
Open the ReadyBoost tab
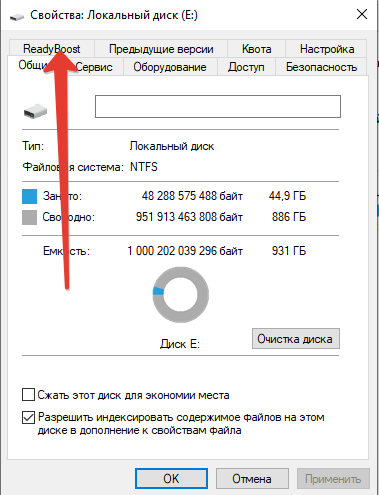52,49
